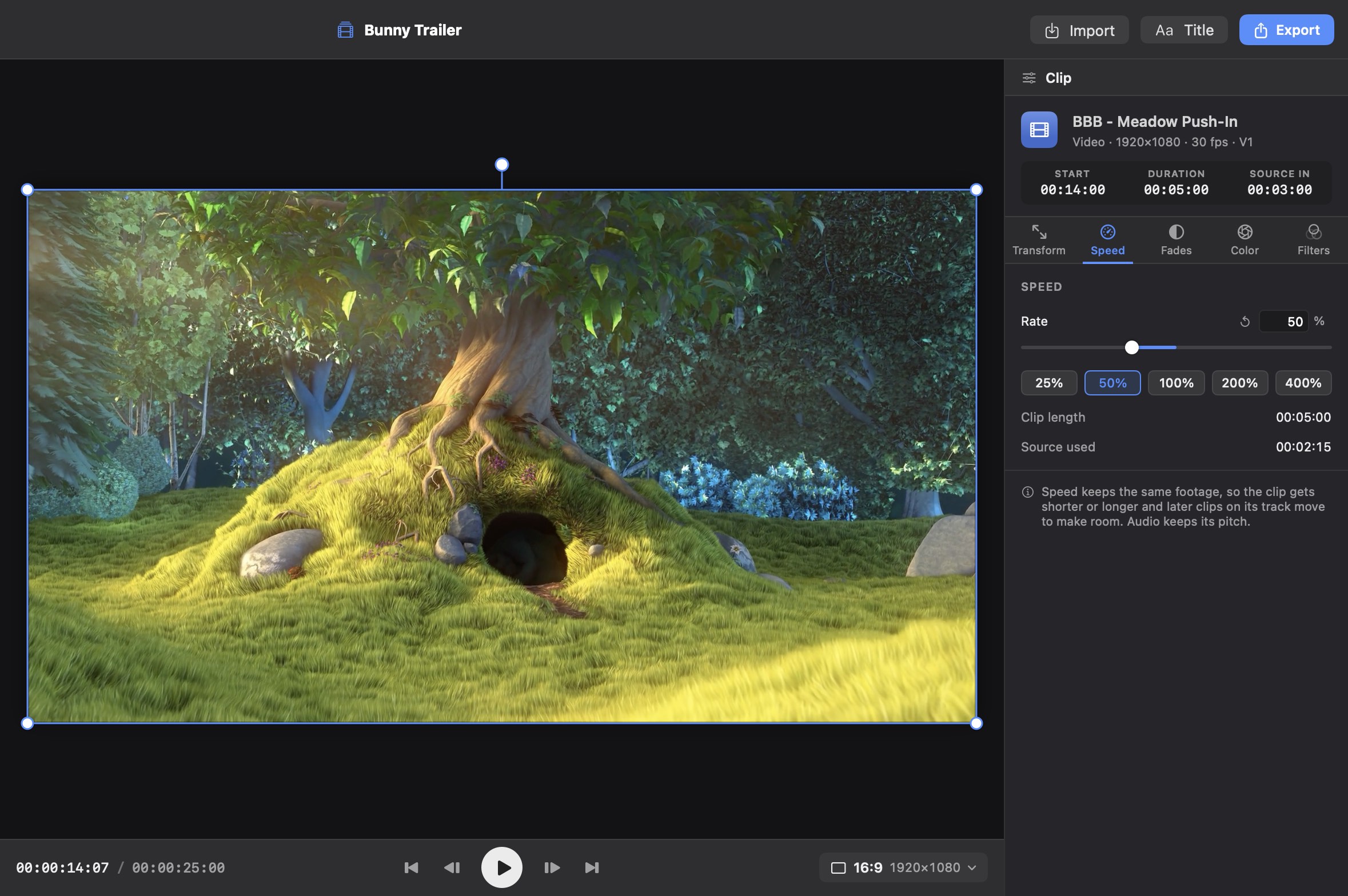Select the bottom-right corner resize handle

(976, 723)
